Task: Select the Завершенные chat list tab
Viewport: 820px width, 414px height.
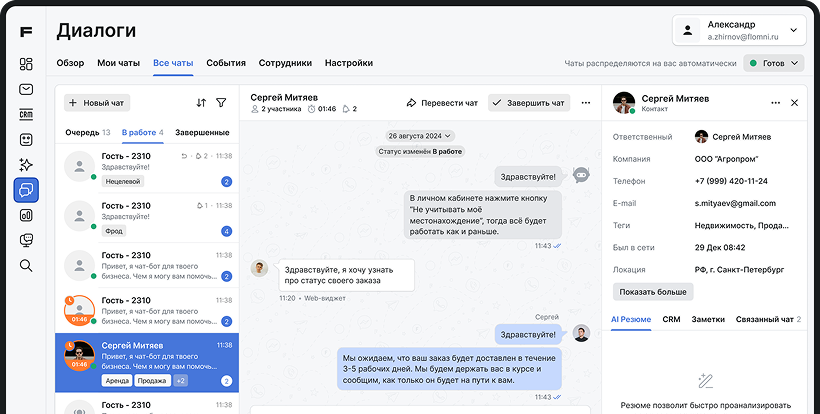Action: point(202,132)
